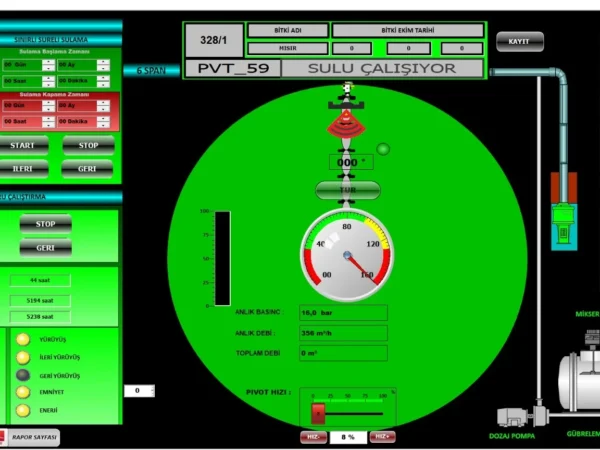The height and width of the screenshot is (450, 600).
Task: Click the black vertical level bar graph
Action: [x=222, y=258]
